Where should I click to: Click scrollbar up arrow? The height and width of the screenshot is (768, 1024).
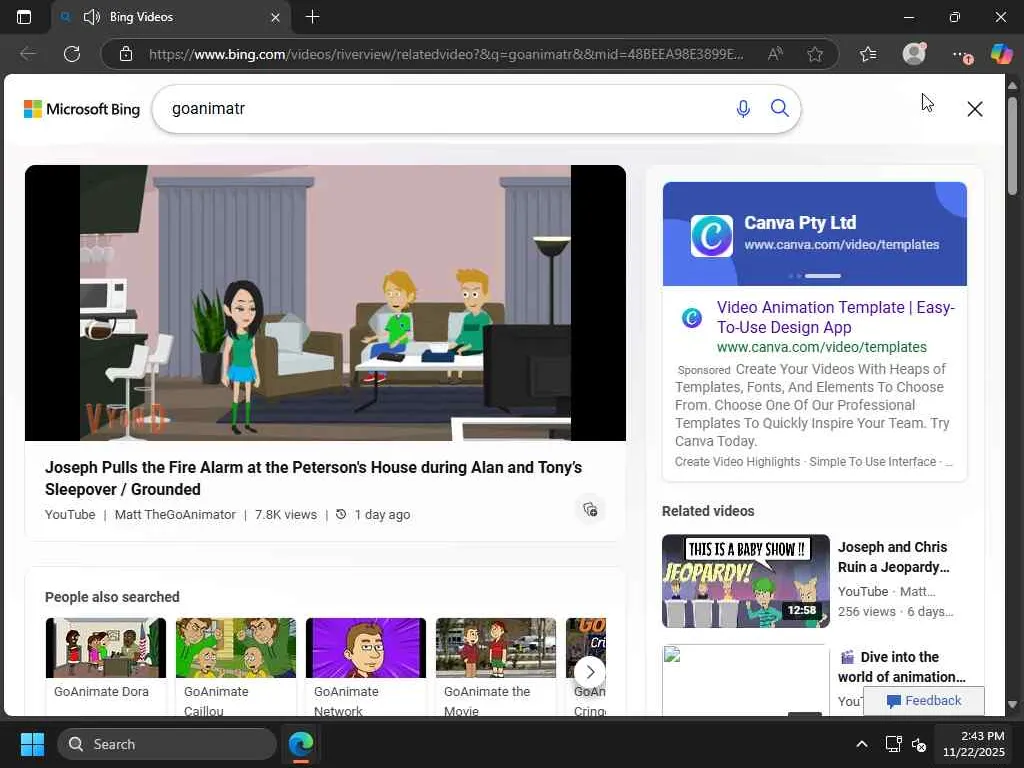pos(1012,85)
